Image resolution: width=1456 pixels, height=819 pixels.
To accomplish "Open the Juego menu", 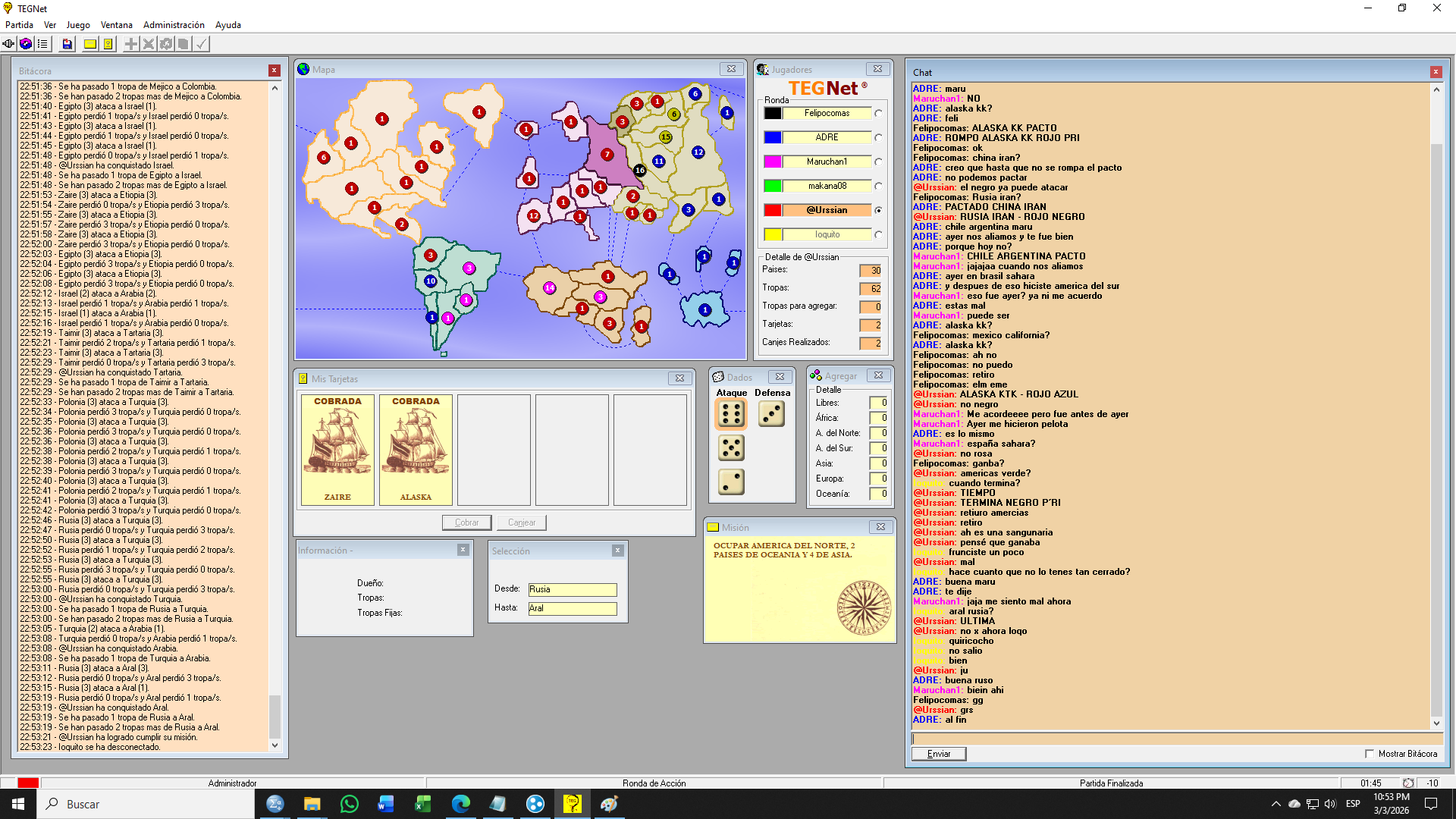I will [x=77, y=25].
